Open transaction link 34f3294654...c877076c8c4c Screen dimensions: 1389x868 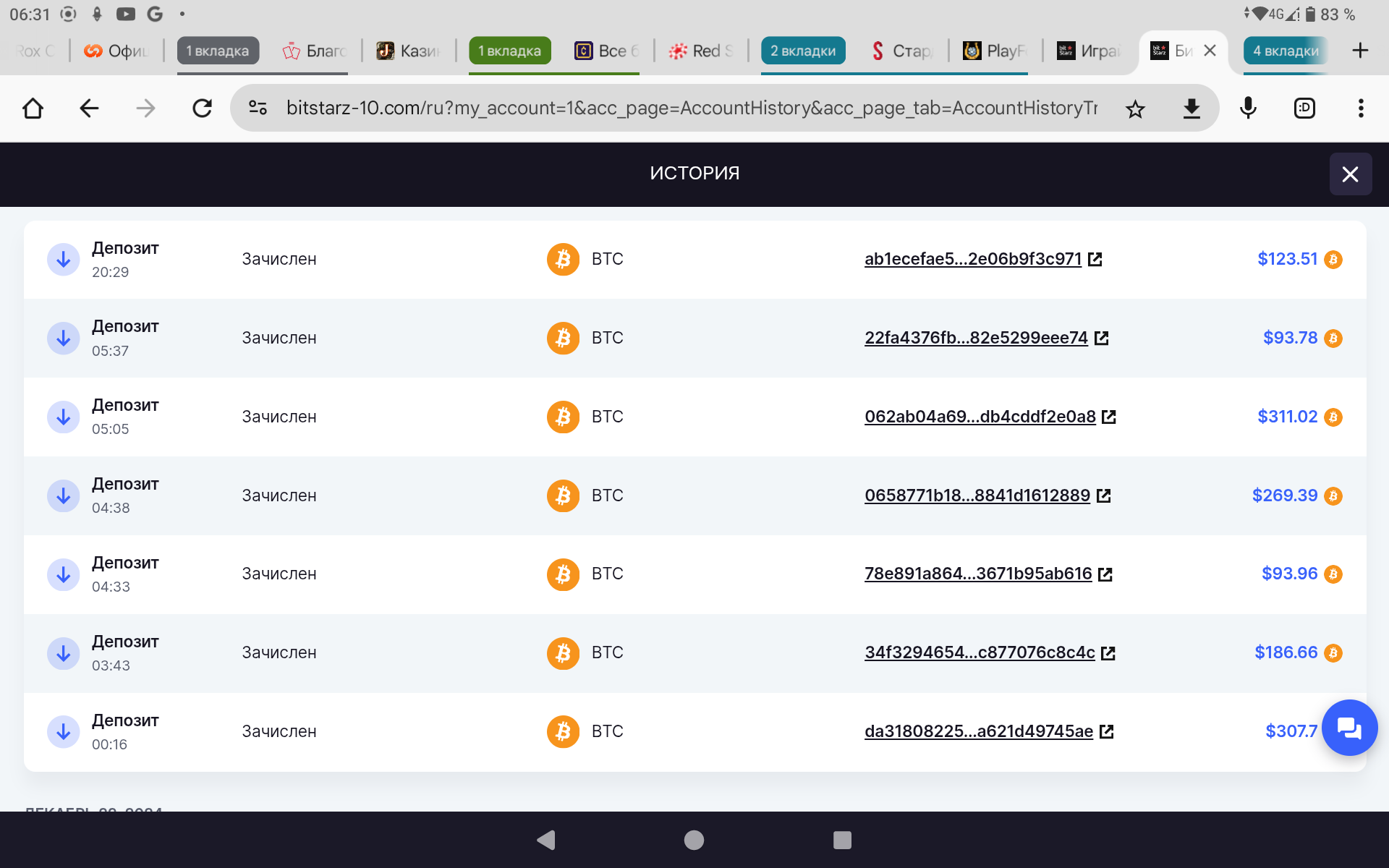coord(980,652)
